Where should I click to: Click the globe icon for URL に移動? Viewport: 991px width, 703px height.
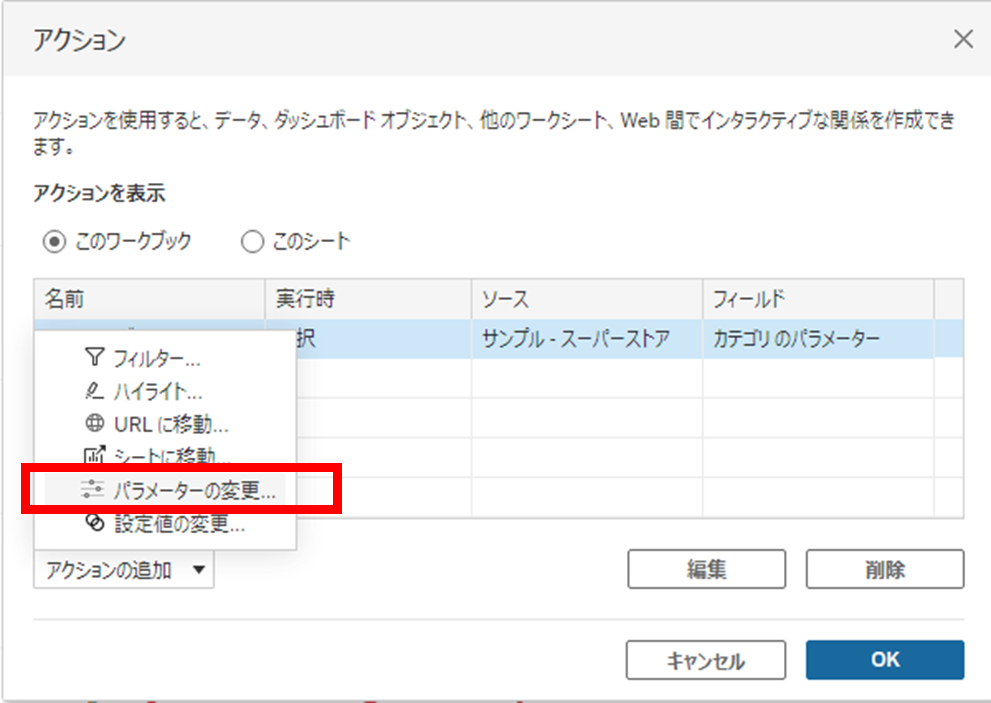(x=95, y=424)
